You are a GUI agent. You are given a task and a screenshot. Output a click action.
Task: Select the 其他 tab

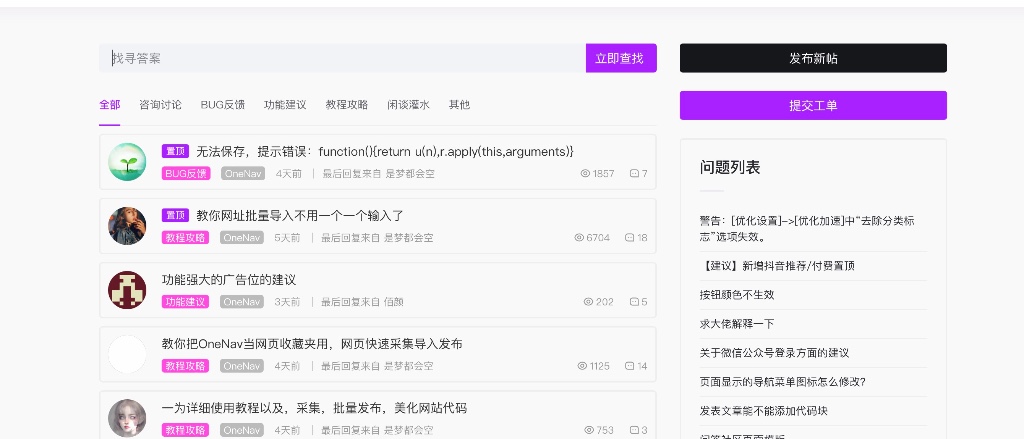pos(459,105)
